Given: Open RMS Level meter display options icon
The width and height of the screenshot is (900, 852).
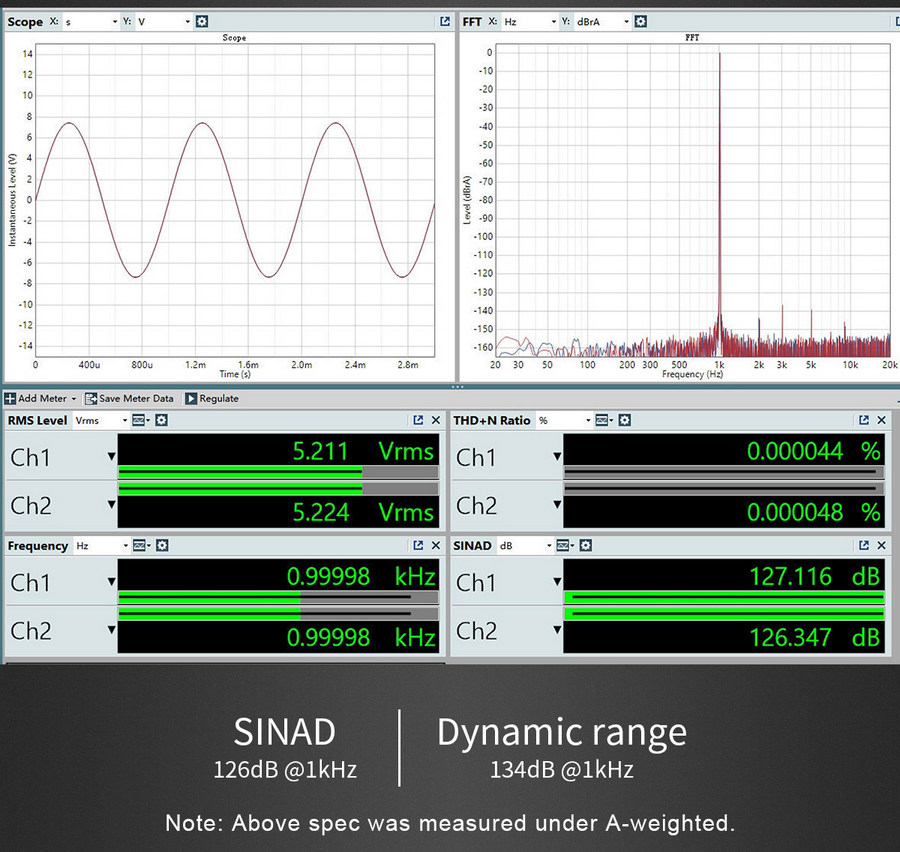Looking at the screenshot, I should pyautogui.click(x=141, y=421).
